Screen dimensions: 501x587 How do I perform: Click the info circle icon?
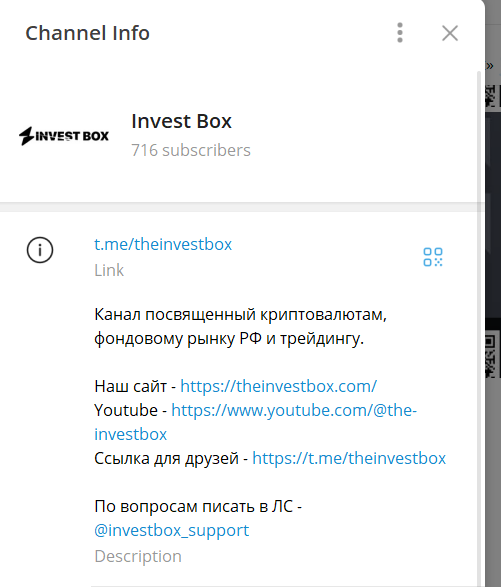(40, 250)
